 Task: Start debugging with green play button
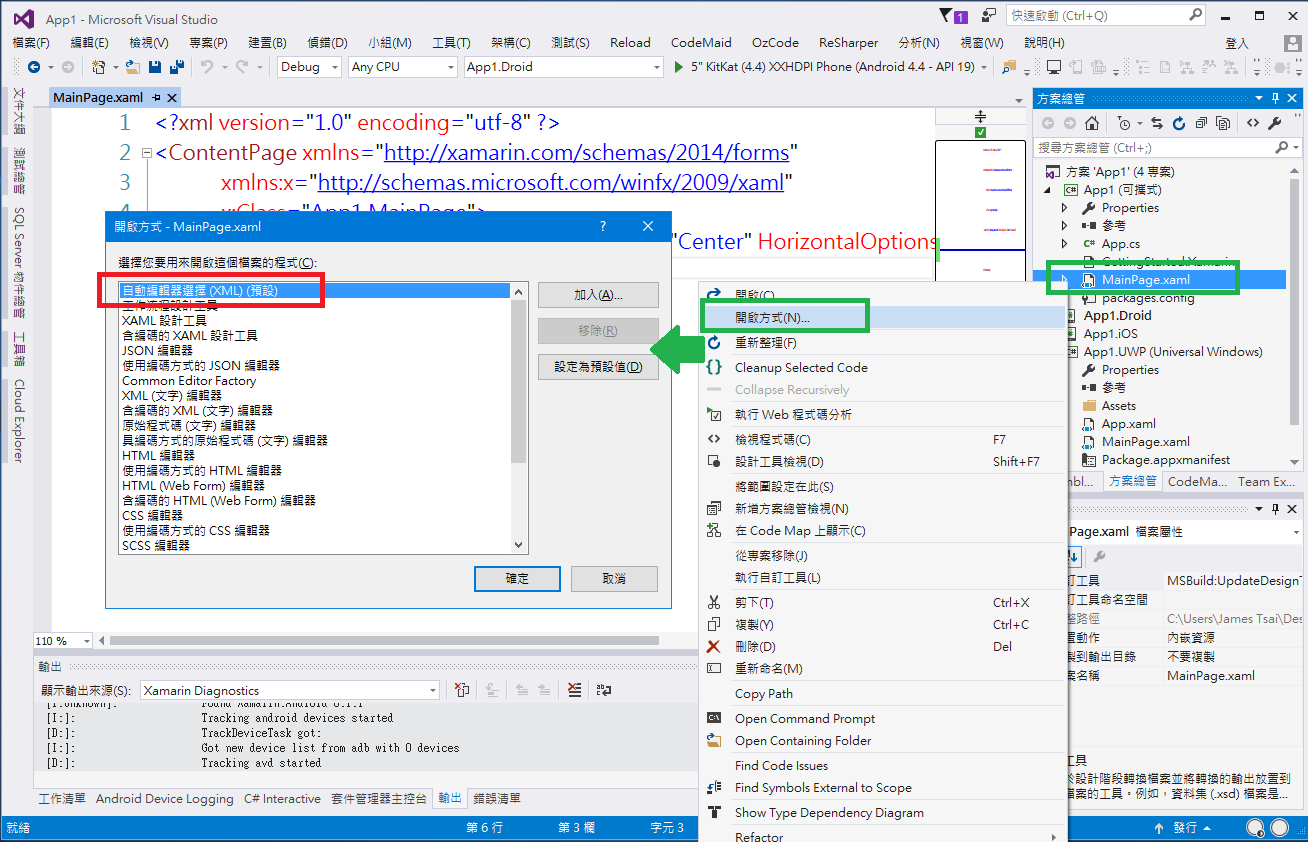click(x=679, y=67)
